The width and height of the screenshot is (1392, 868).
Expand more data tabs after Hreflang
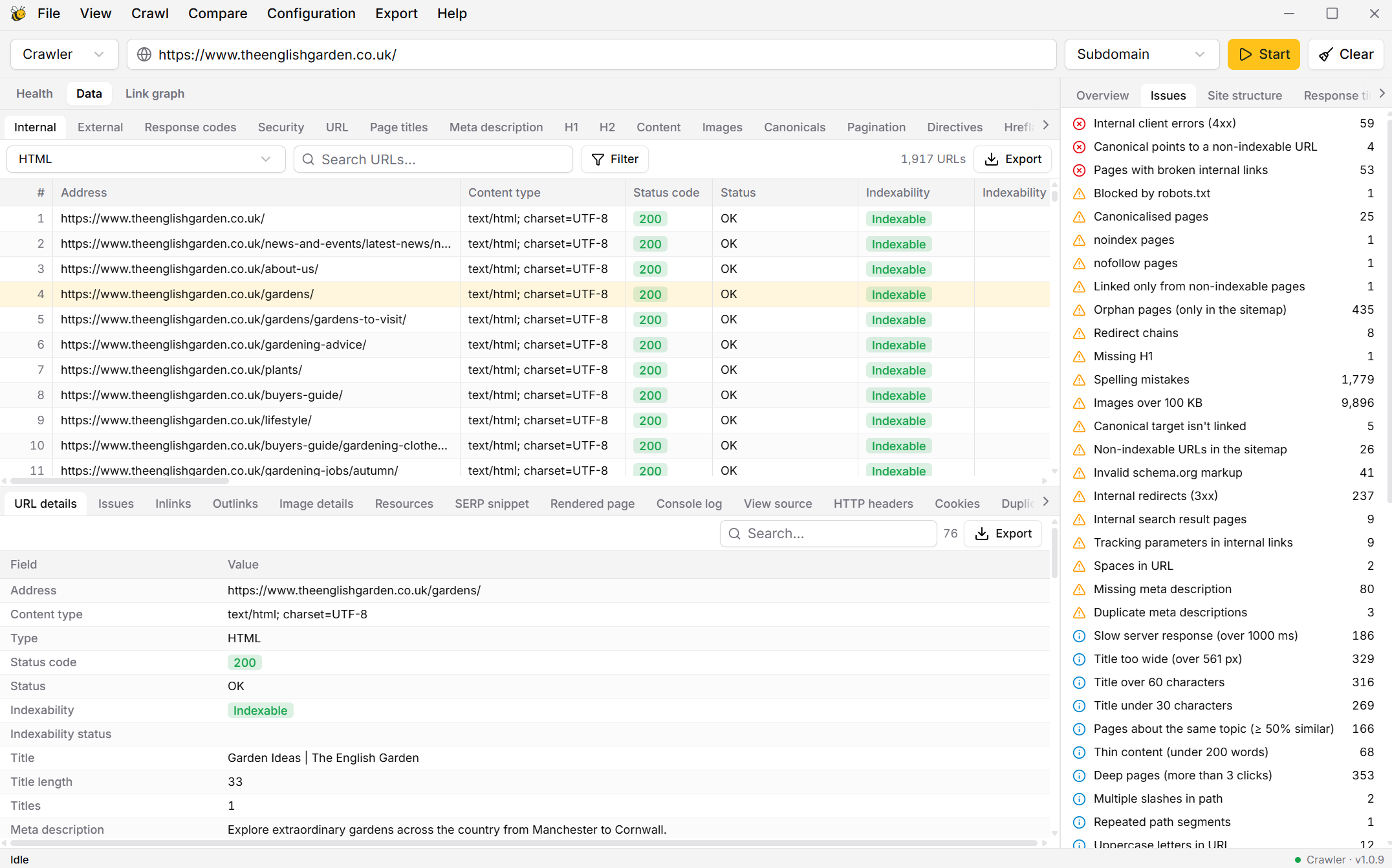(1045, 125)
